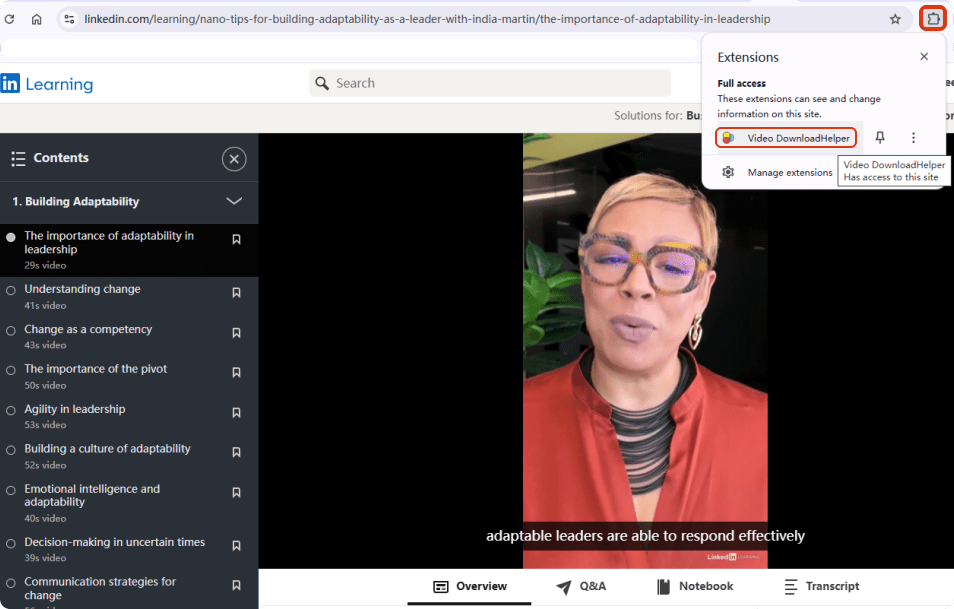Select the Notebook tab
The width and height of the screenshot is (954, 609).
tap(695, 587)
